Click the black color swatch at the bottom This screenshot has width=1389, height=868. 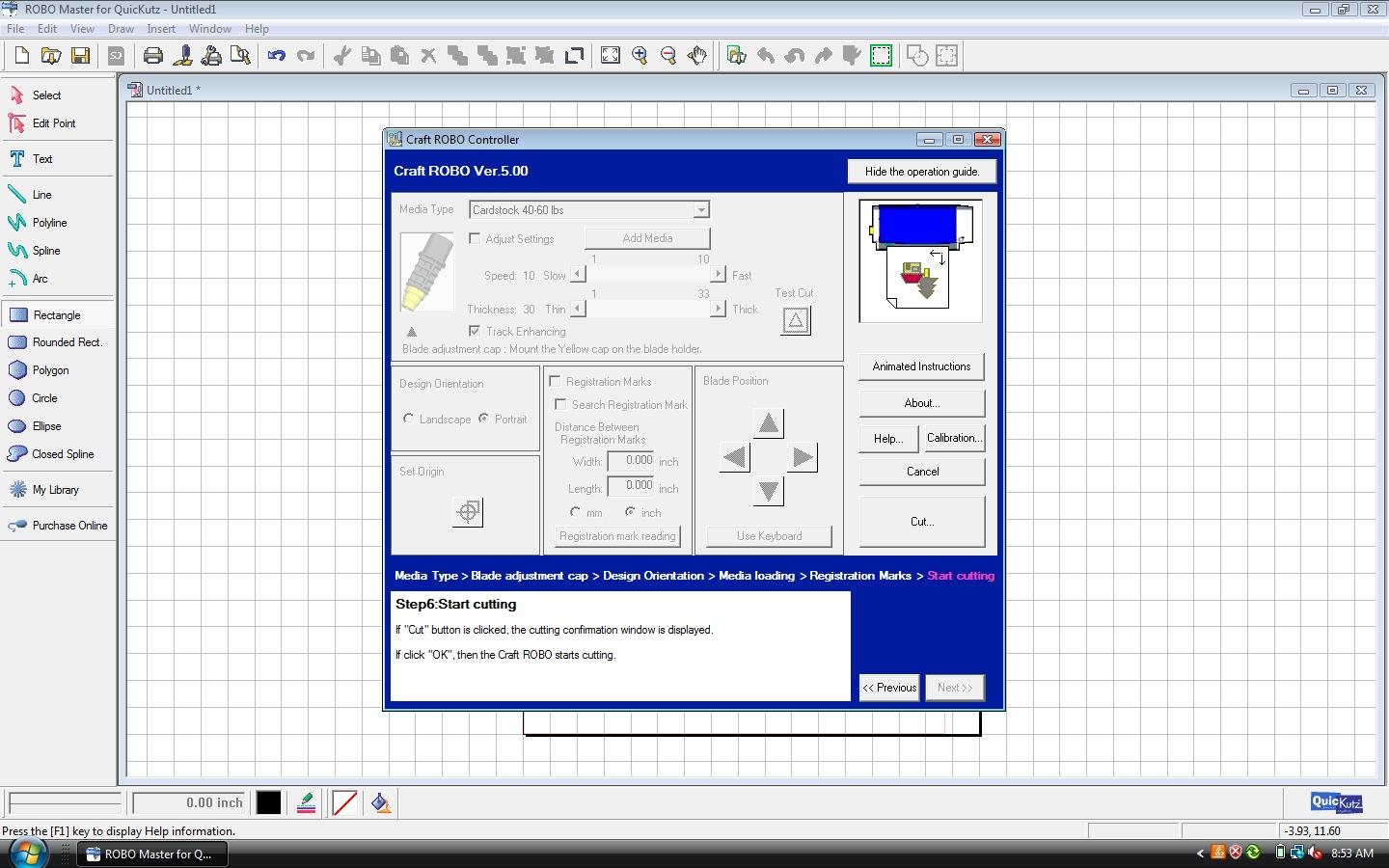point(269,802)
